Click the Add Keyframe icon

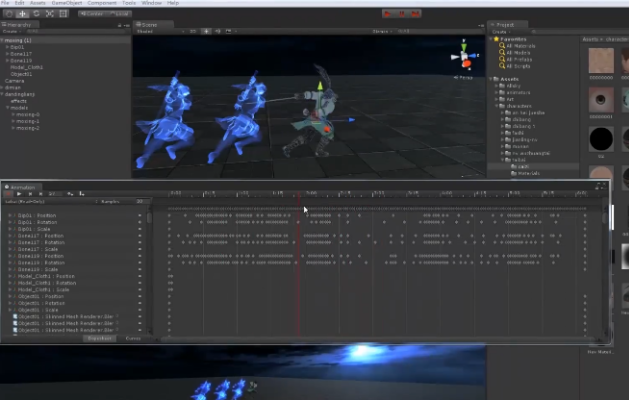(70, 194)
